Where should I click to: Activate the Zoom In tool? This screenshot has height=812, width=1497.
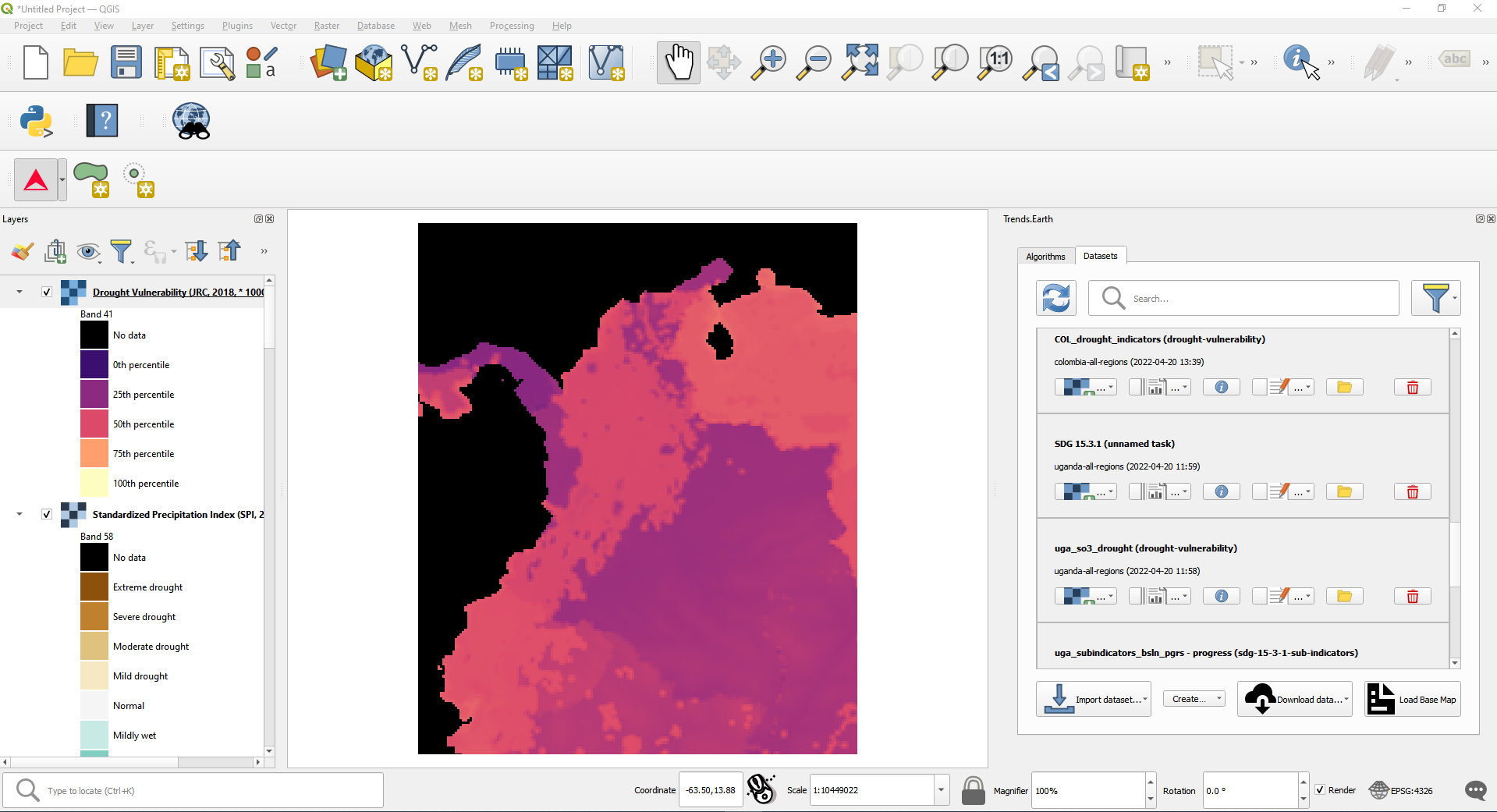768,62
